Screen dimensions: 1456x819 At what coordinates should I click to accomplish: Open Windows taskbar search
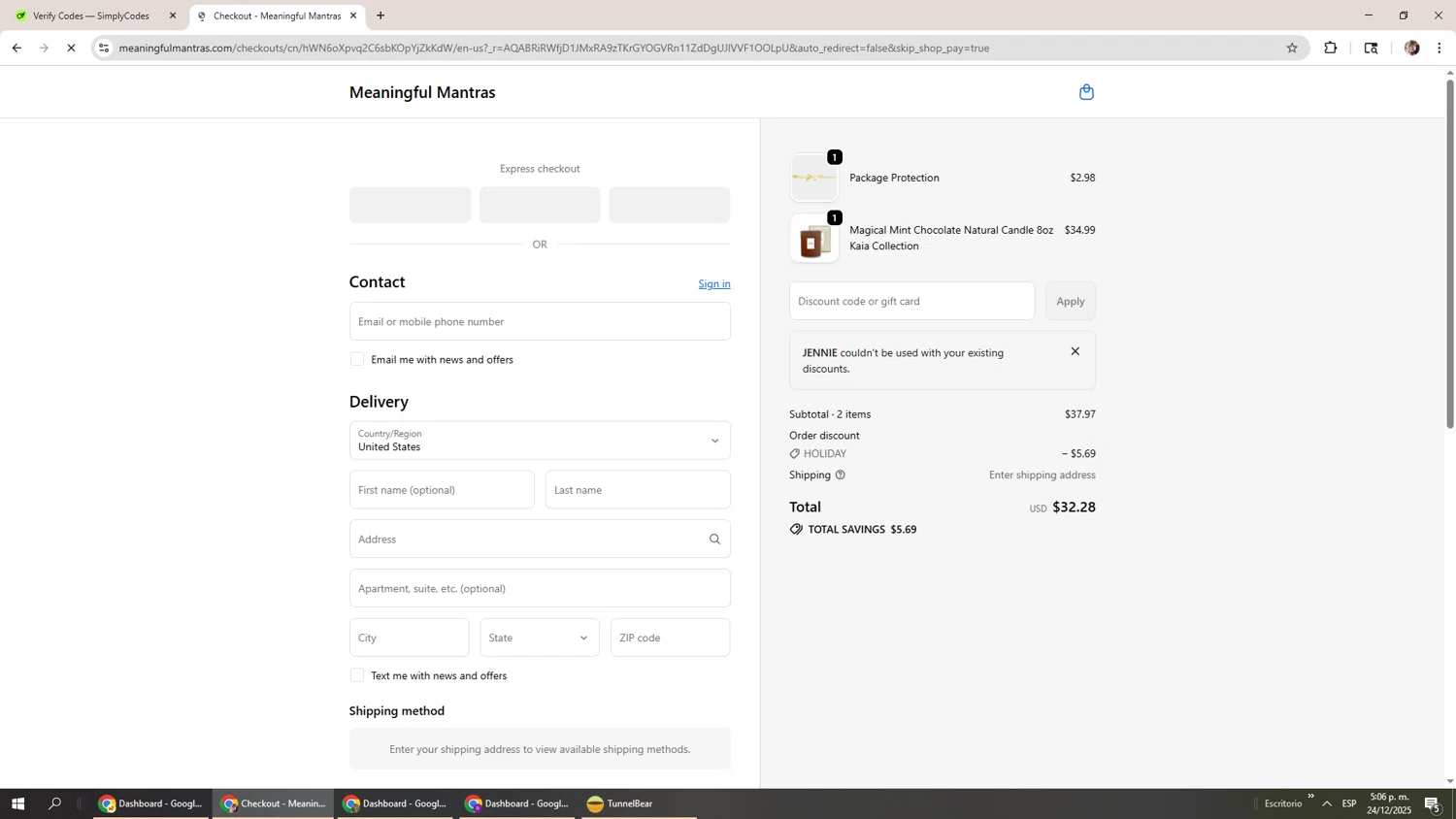(x=54, y=803)
